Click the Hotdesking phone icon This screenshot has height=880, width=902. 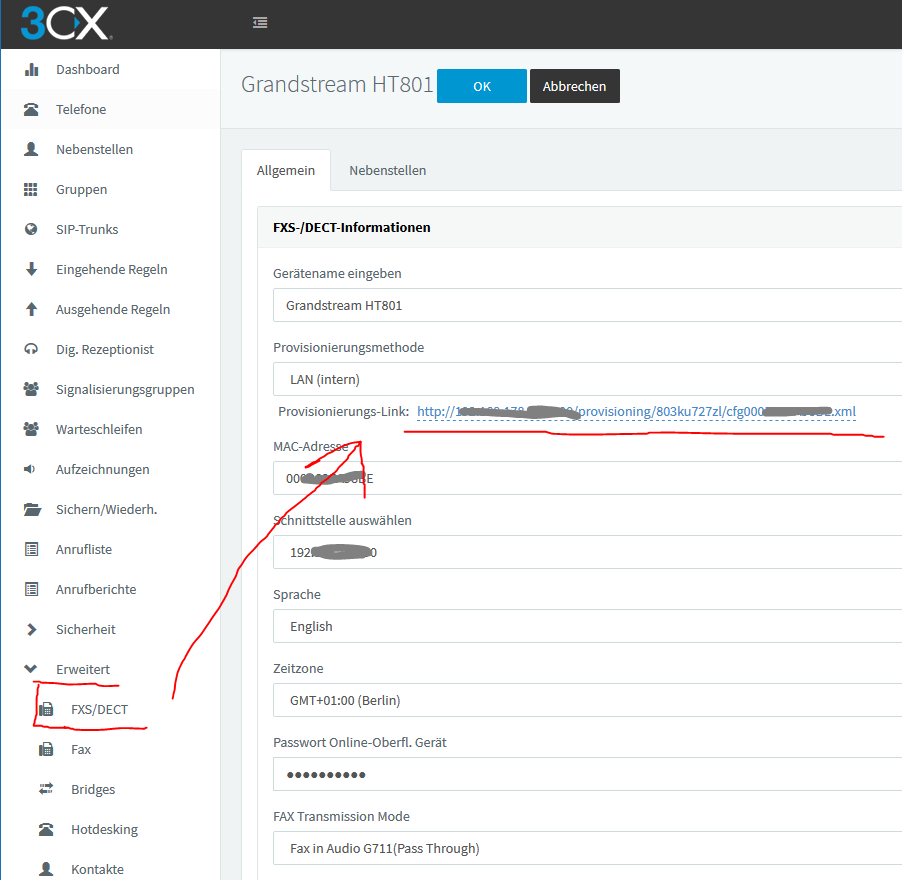coord(46,829)
